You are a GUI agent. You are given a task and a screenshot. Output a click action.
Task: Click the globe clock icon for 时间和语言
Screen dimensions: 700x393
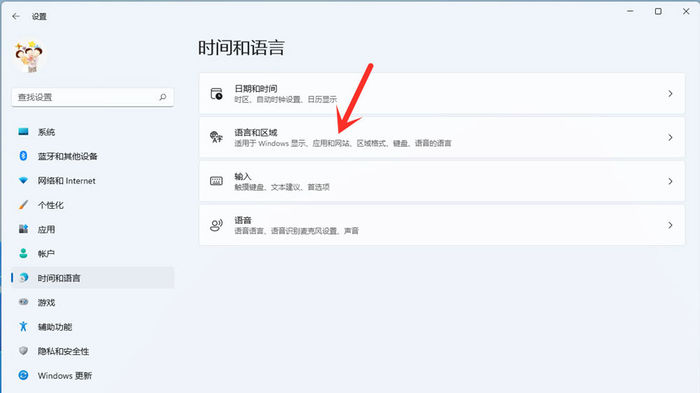(23, 278)
